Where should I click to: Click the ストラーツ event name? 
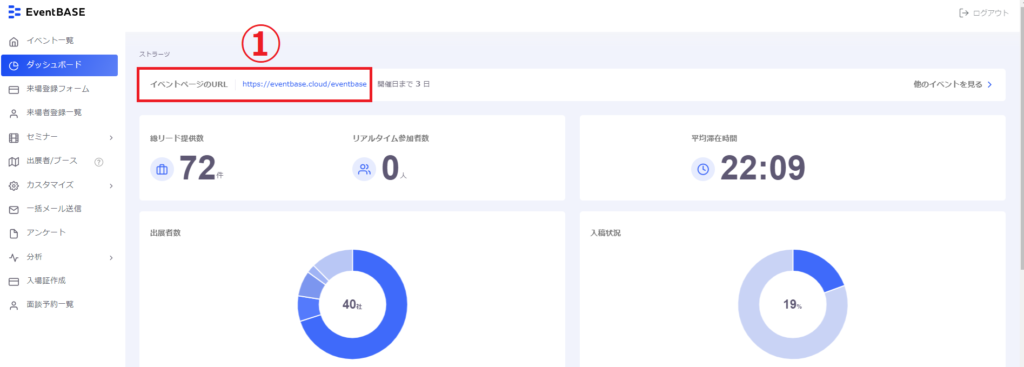(x=154, y=54)
